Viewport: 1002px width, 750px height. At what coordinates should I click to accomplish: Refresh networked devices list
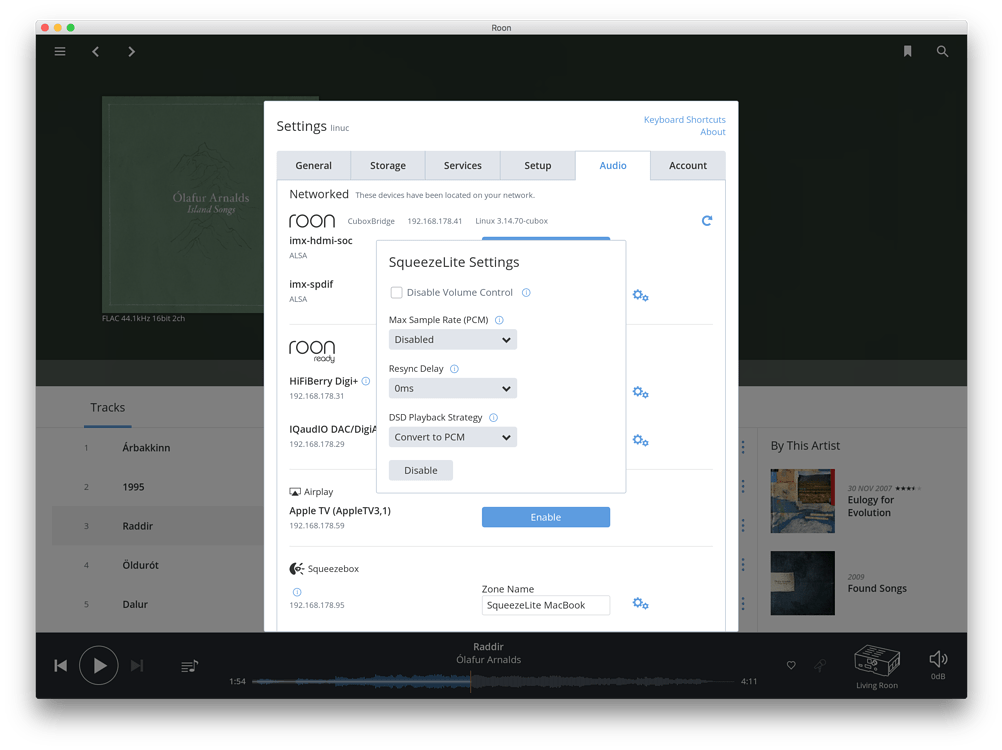tap(707, 220)
